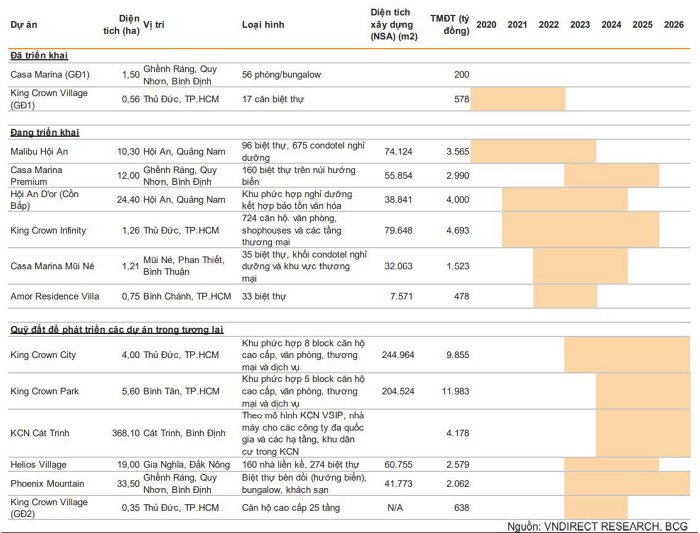Select the 'Dự án' column header

[24, 25]
